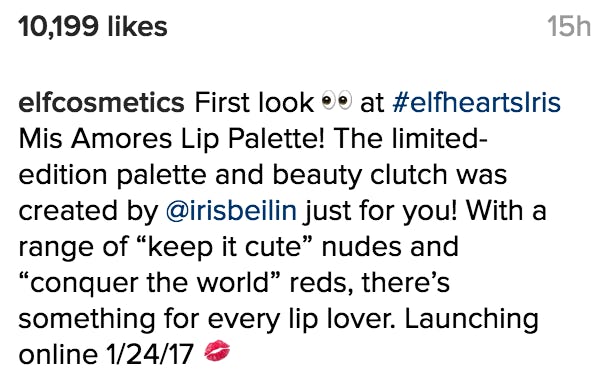
Task: Click 'online' before the launch date
Action: (58, 355)
